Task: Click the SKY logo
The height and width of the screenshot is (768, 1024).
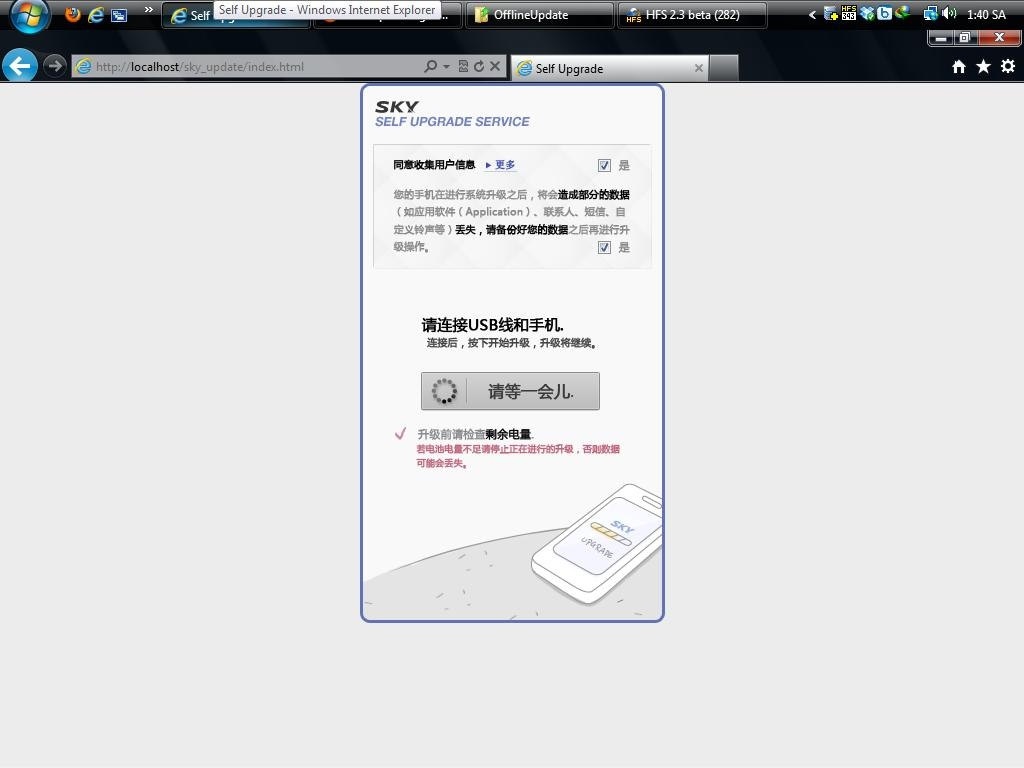Action: 397,106
